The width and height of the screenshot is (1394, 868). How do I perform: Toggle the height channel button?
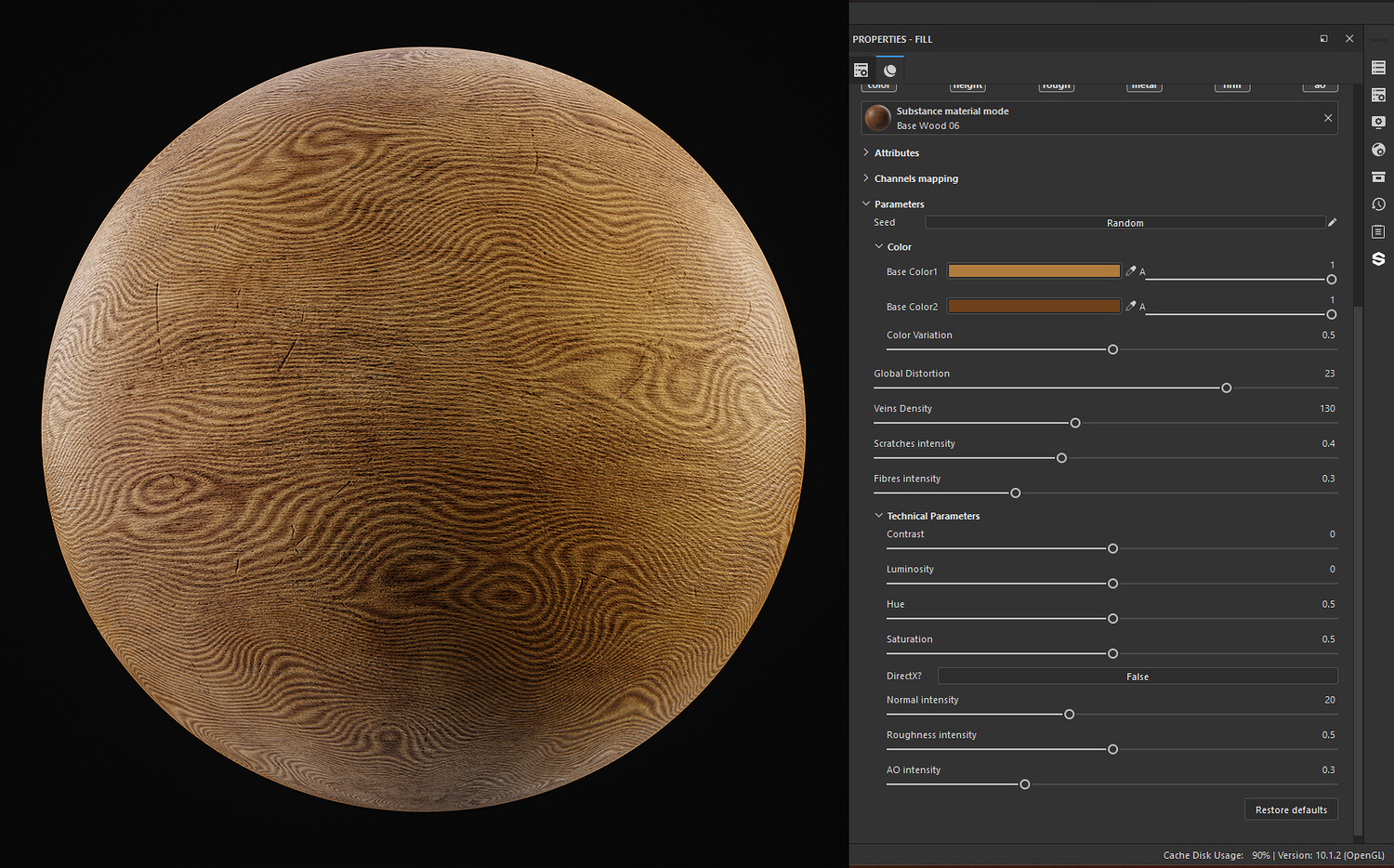967,86
